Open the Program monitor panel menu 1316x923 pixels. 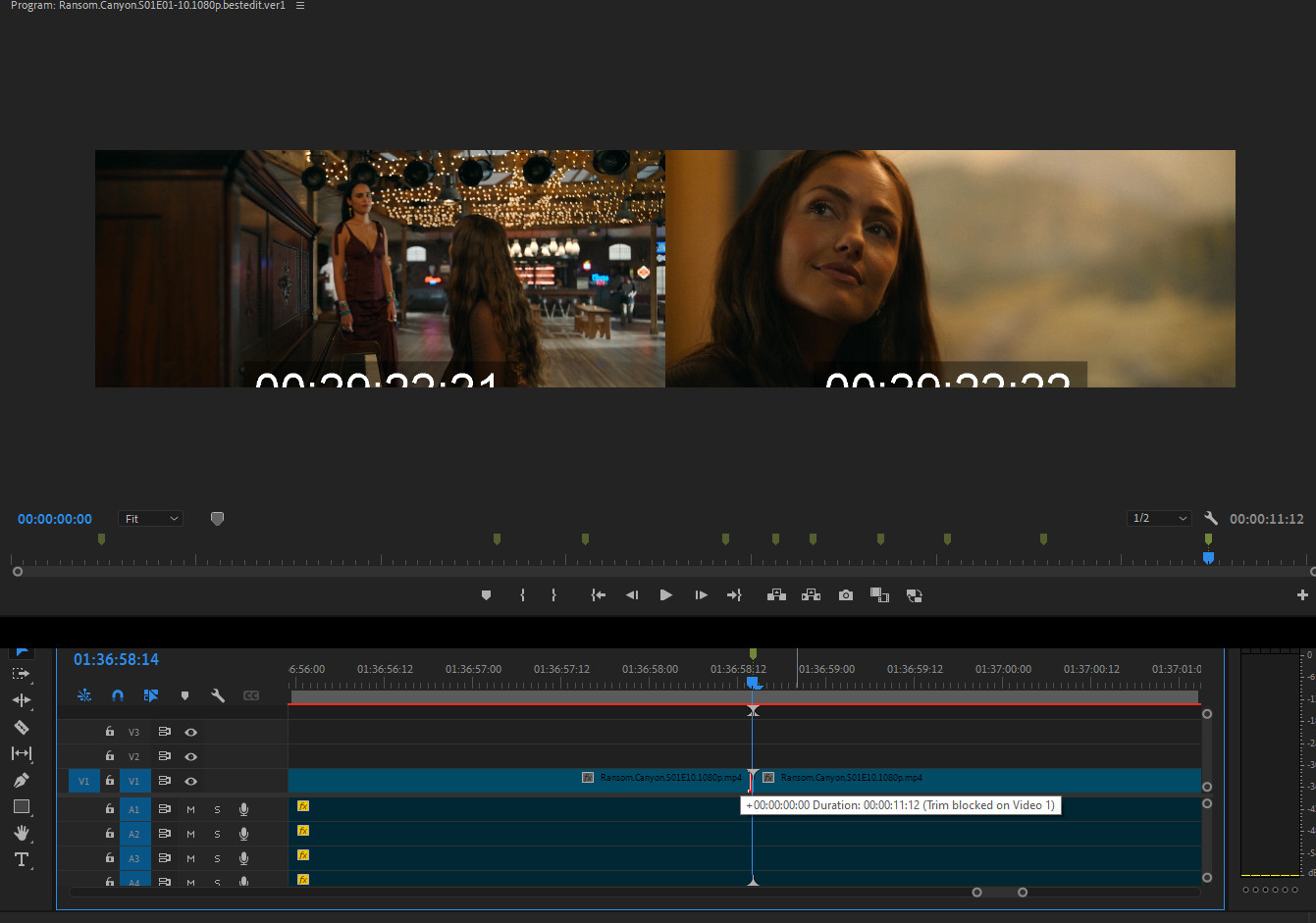click(x=300, y=6)
